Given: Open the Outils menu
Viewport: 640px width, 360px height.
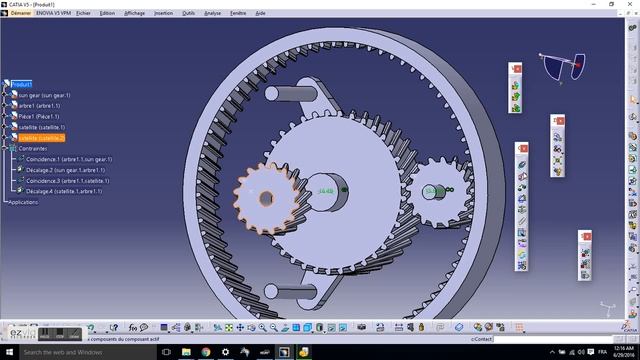Looking at the screenshot, I should pos(189,13).
